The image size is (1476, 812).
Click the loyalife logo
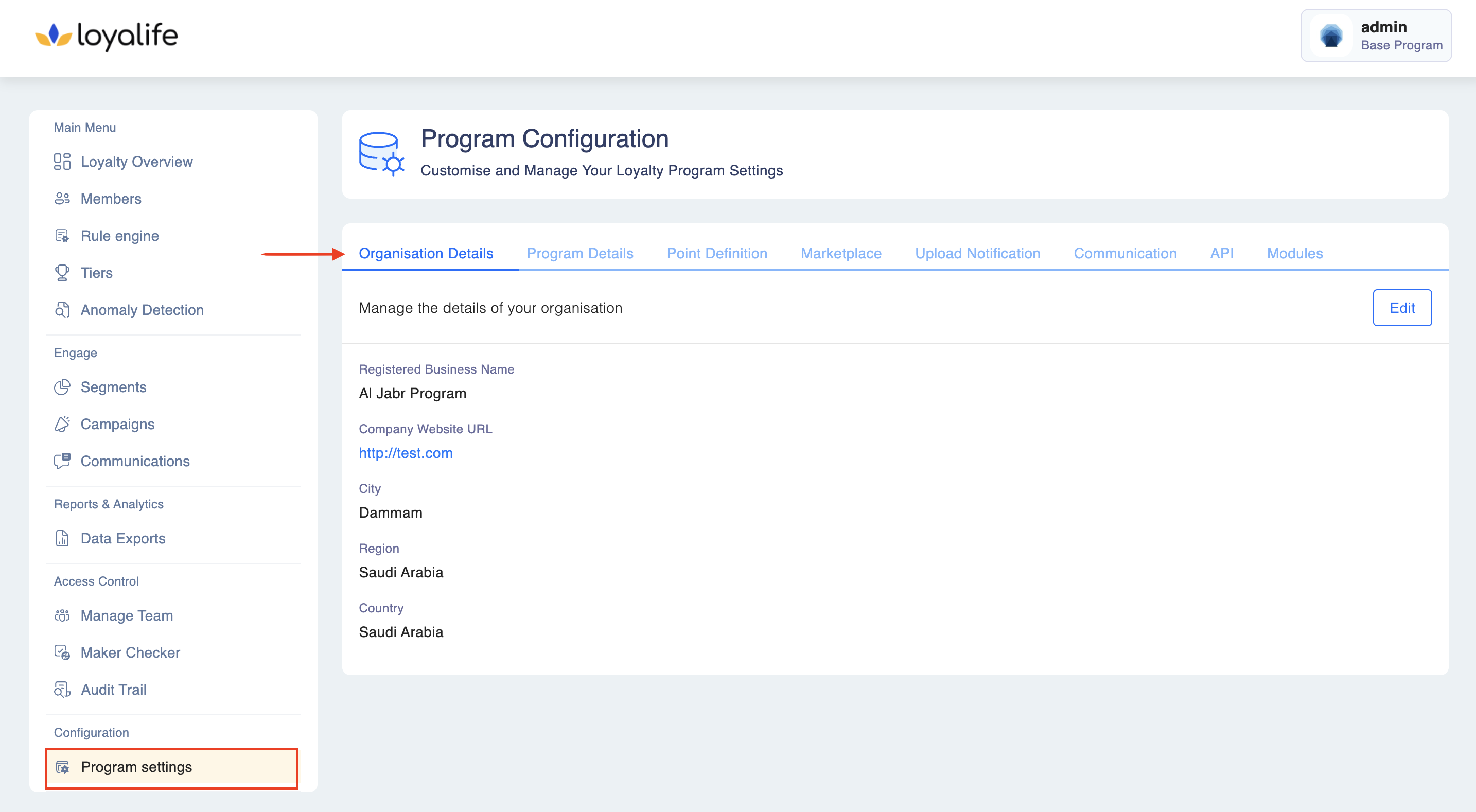[107, 36]
